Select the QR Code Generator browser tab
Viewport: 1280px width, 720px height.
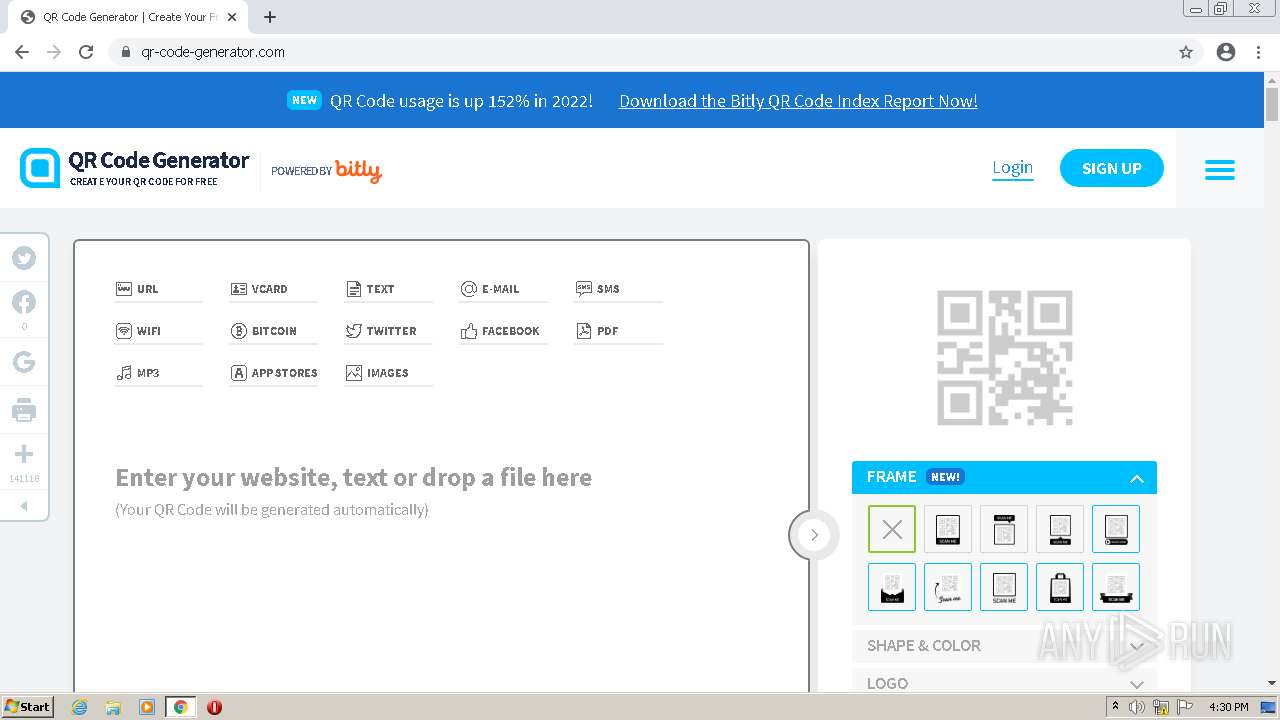[130, 17]
